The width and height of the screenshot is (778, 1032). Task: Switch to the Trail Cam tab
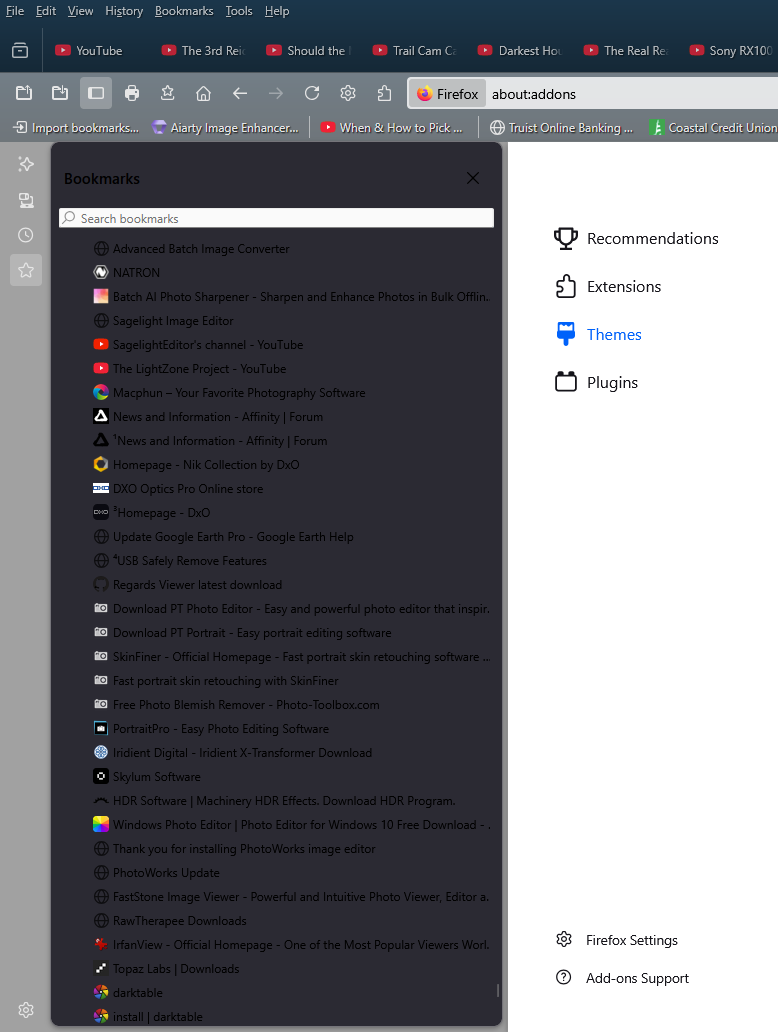tap(415, 51)
